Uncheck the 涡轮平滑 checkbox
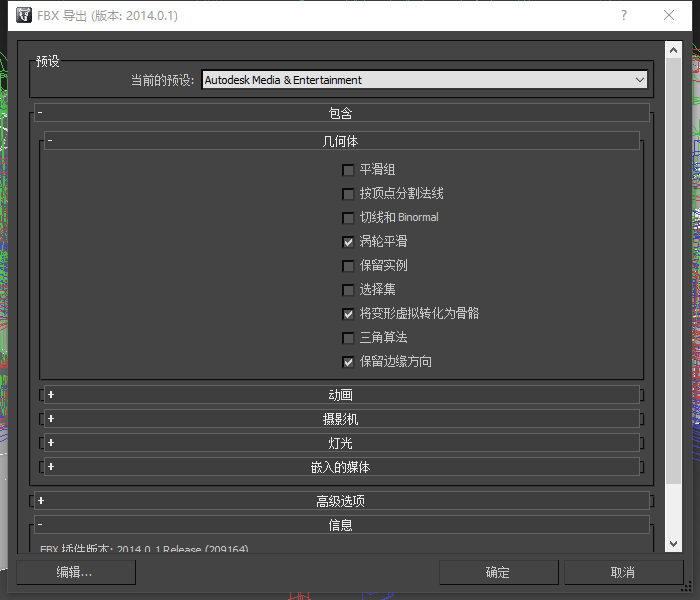 point(348,242)
